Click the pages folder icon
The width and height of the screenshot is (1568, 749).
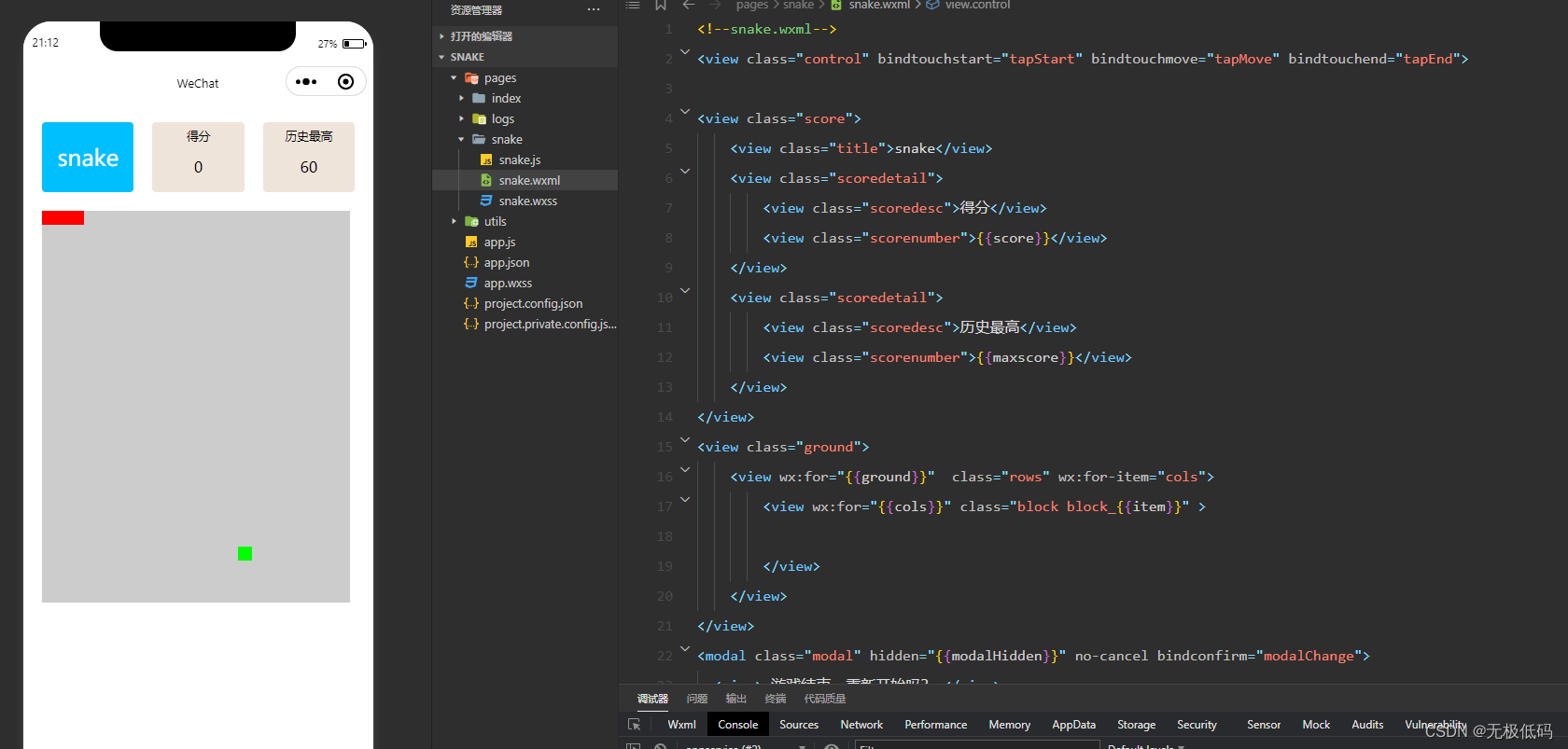tap(471, 78)
